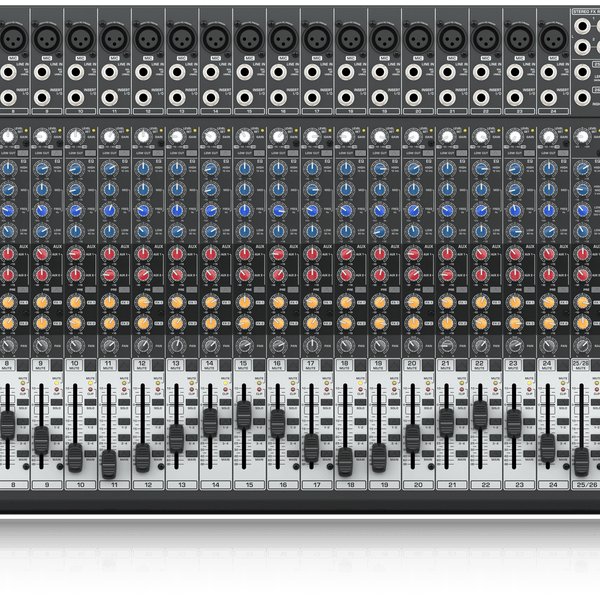The height and width of the screenshot is (600, 600).
Task: Click the channel 14 CLIP LED
Action: 225,390
